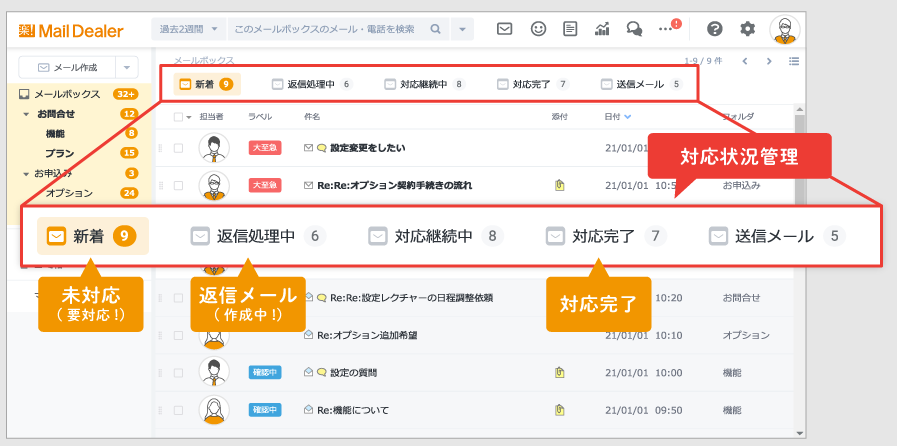Click the list view icon beside pagination
Viewport: 897px width, 446px height.
click(x=793, y=61)
